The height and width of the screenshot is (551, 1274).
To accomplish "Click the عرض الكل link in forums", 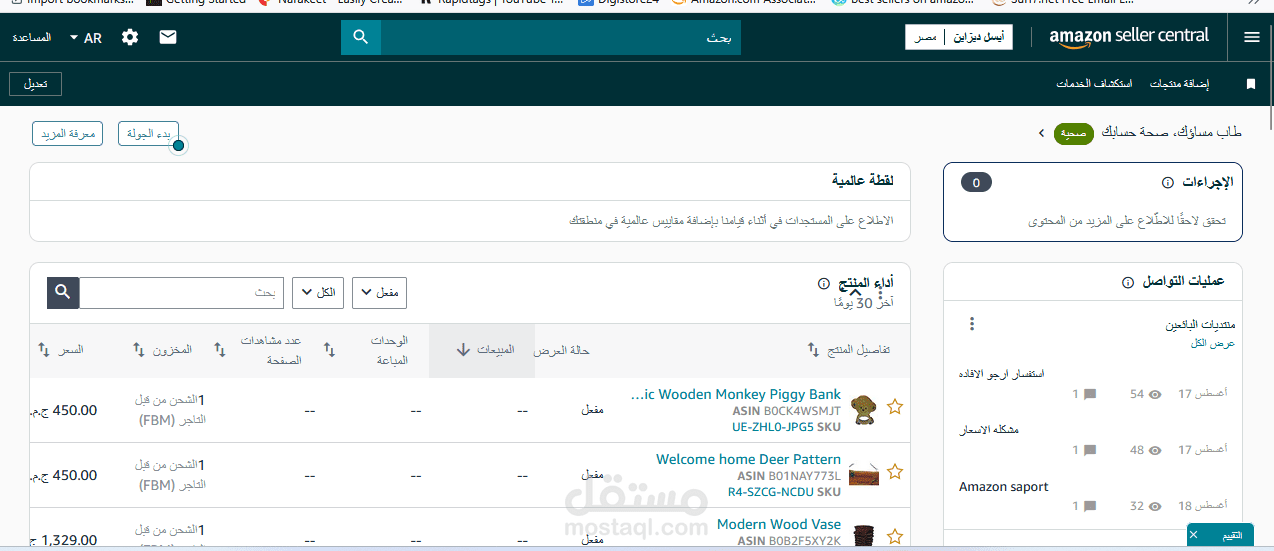I will tap(1213, 343).
